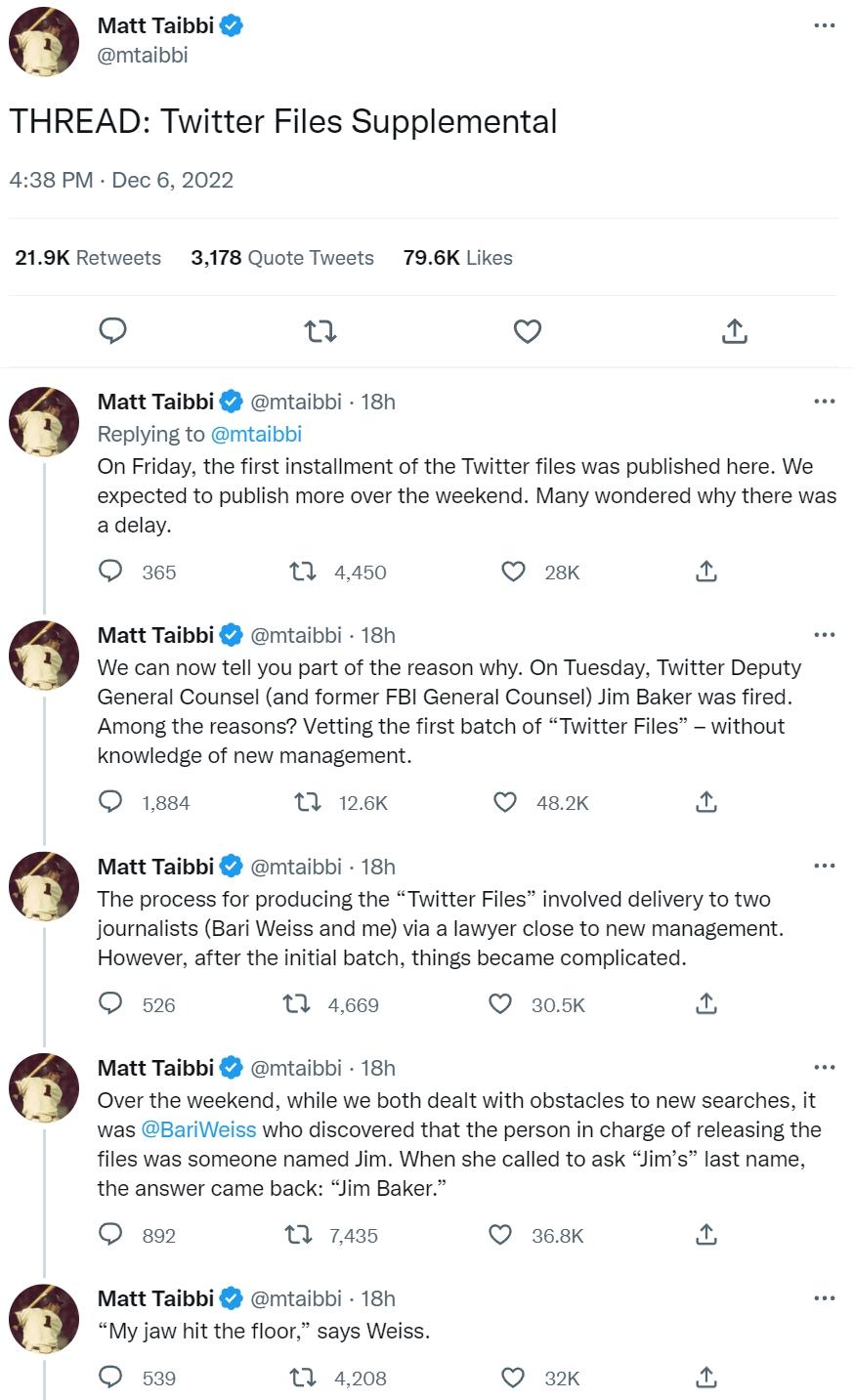Open the reply composer on the main tweet
The image size is (854, 1400).
112,331
